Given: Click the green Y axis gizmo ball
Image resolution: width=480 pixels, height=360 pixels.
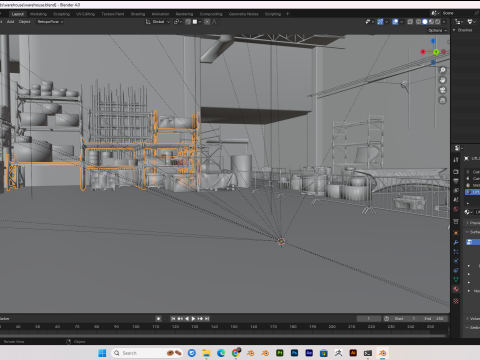Looking at the screenshot, I should [436, 52].
